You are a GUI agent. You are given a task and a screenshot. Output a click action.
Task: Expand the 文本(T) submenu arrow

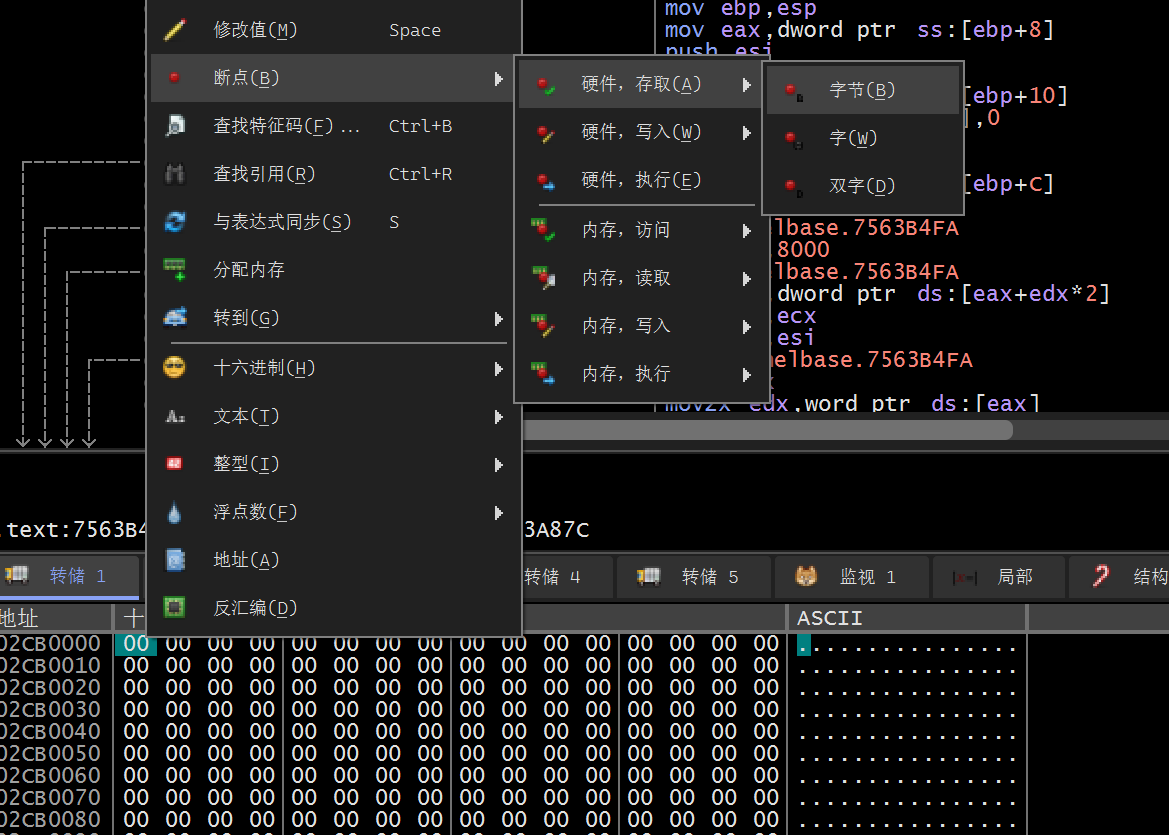coord(498,417)
